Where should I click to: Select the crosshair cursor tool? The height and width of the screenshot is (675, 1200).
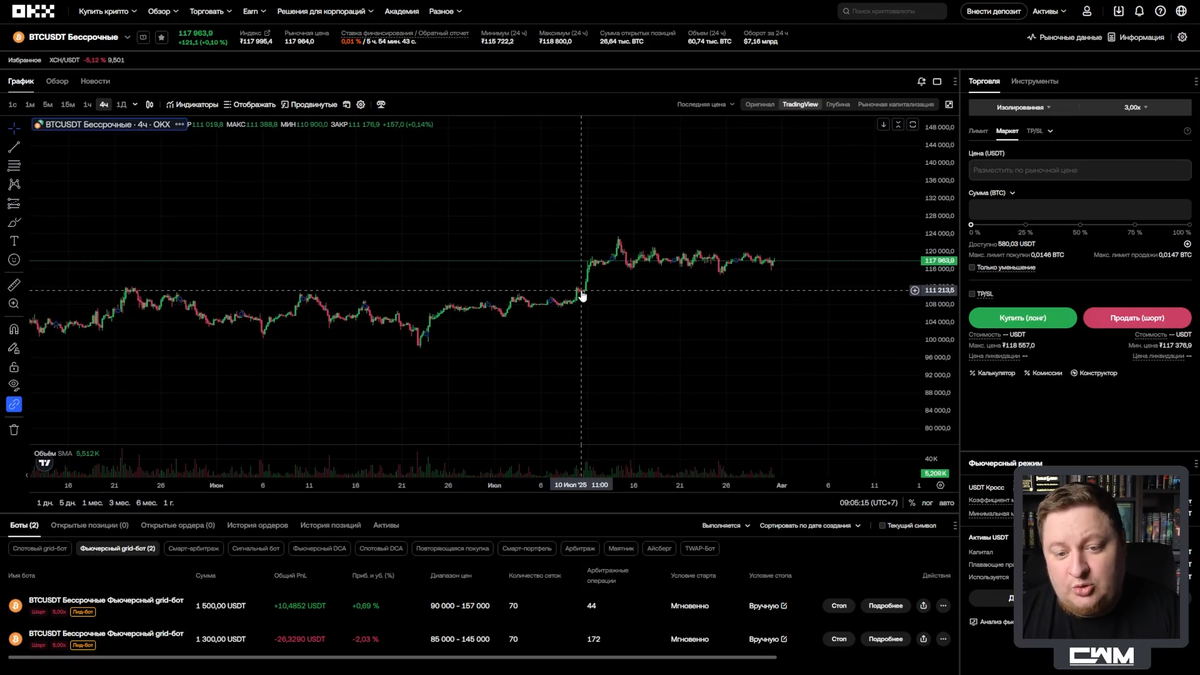click(x=14, y=128)
